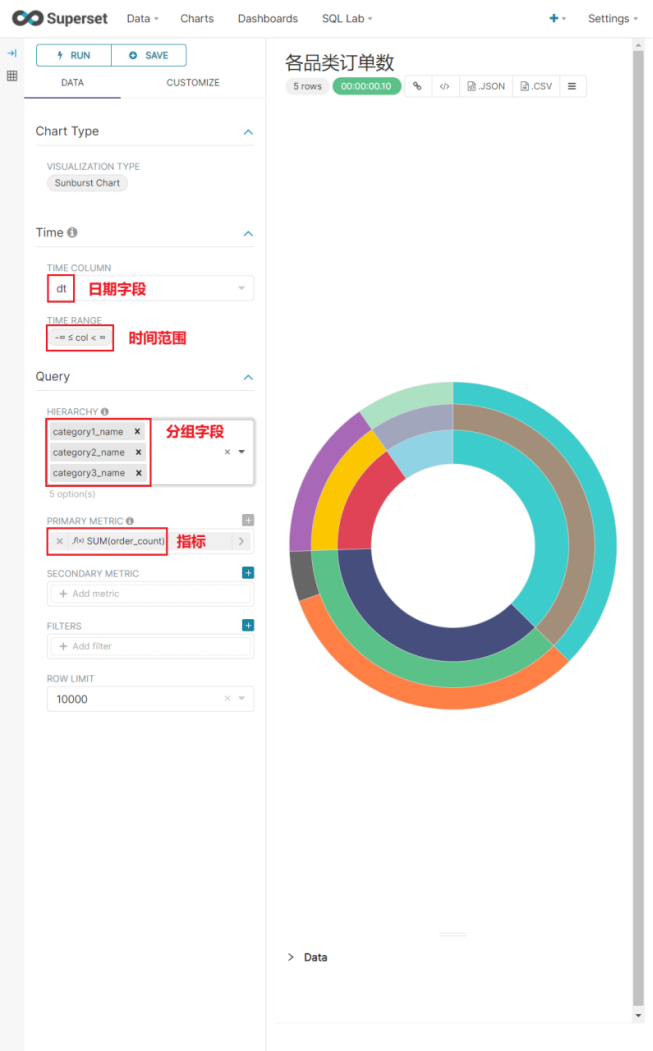The width and height of the screenshot is (653, 1051).
Task: Click the Superset logo
Action: (x=60, y=18)
